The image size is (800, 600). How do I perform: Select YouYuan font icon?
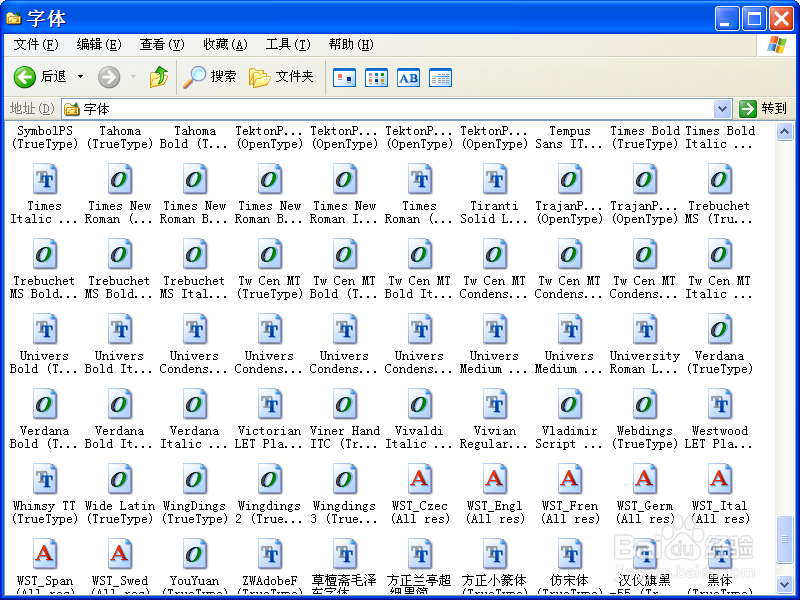point(195,554)
